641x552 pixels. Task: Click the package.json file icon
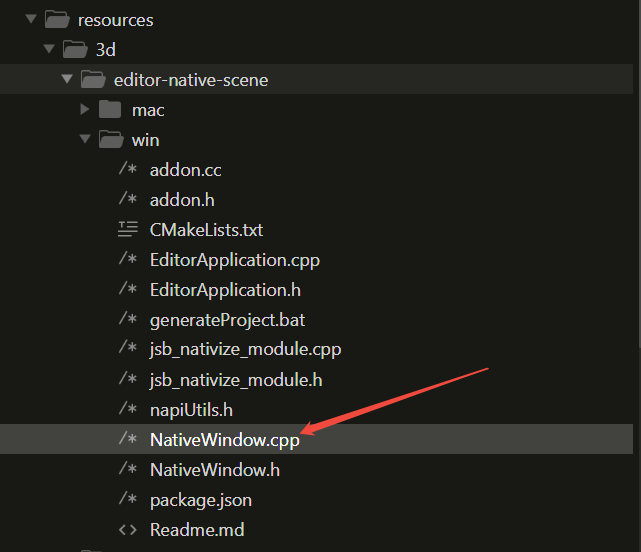point(127,499)
